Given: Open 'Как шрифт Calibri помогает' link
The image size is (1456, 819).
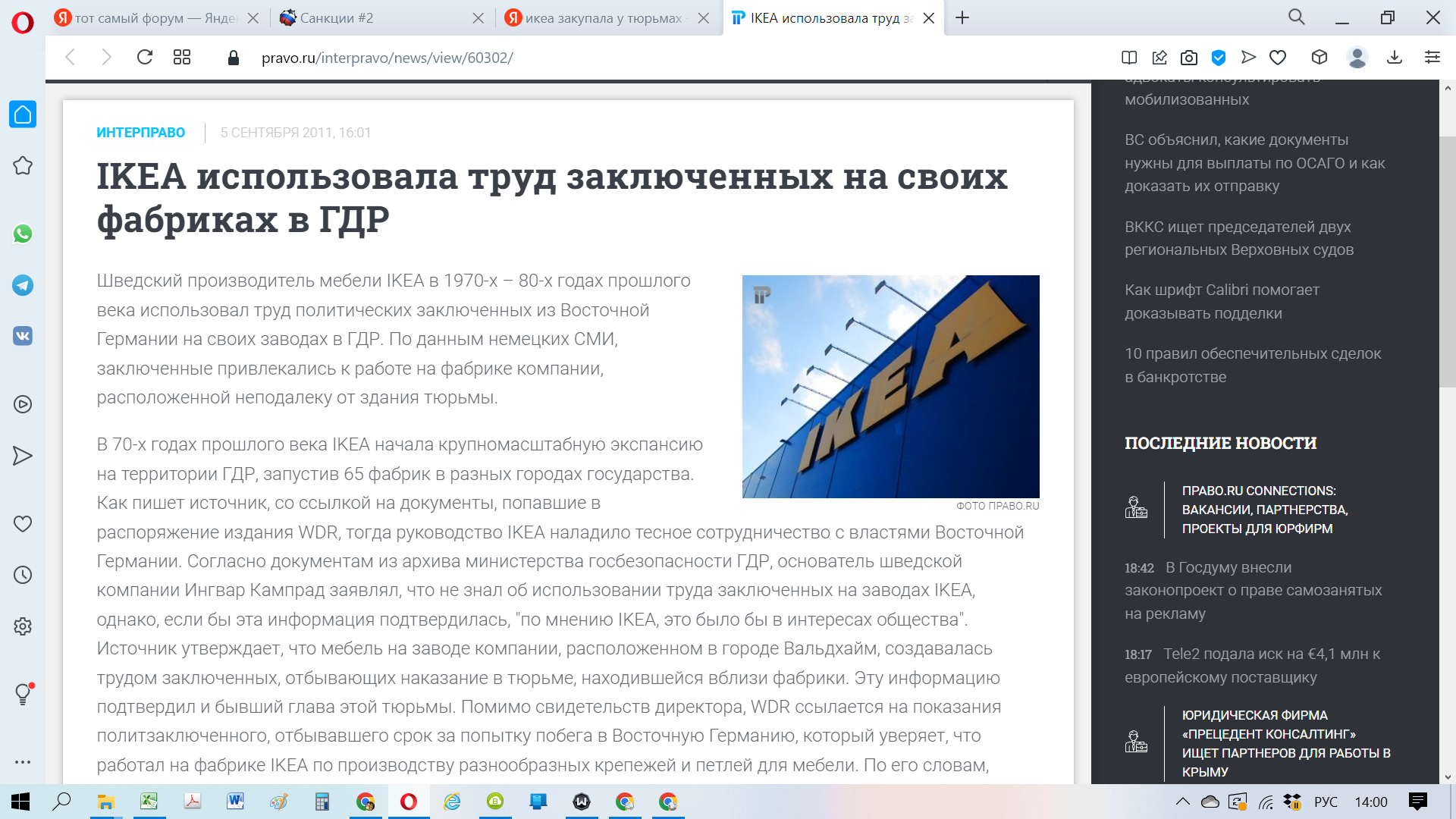Looking at the screenshot, I should pos(1222,301).
